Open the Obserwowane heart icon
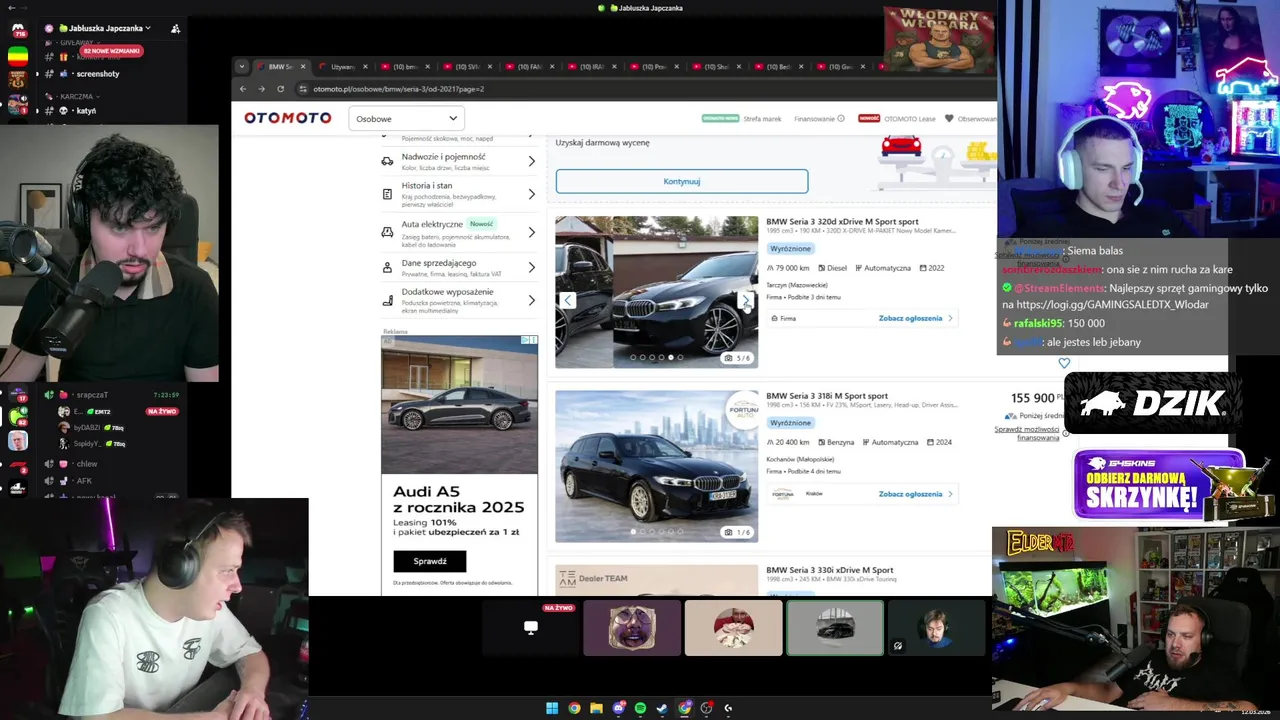This screenshot has width=1280, height=720. (949, 118)
